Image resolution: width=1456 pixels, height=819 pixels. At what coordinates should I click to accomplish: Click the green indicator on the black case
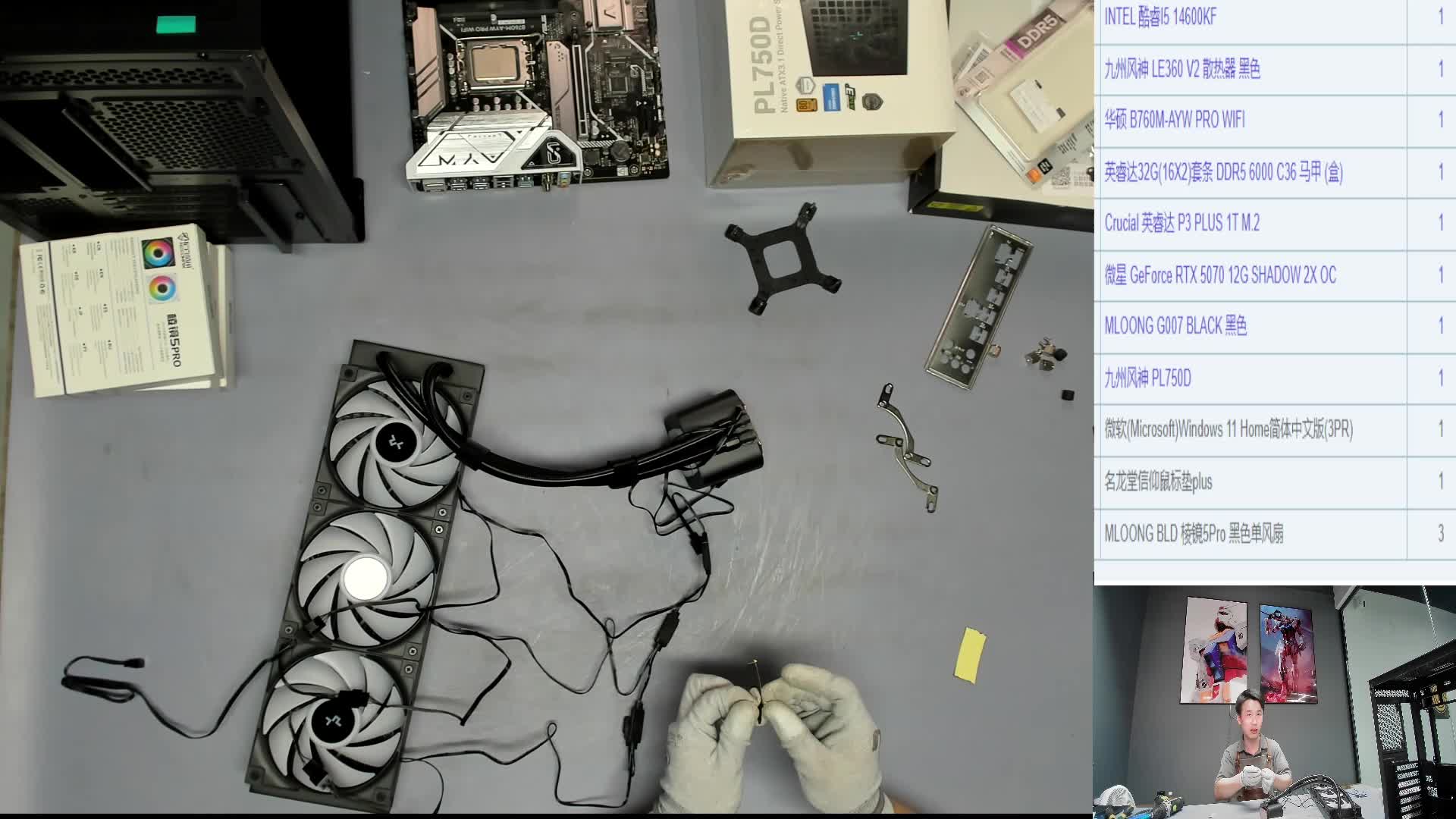point(176,25)
